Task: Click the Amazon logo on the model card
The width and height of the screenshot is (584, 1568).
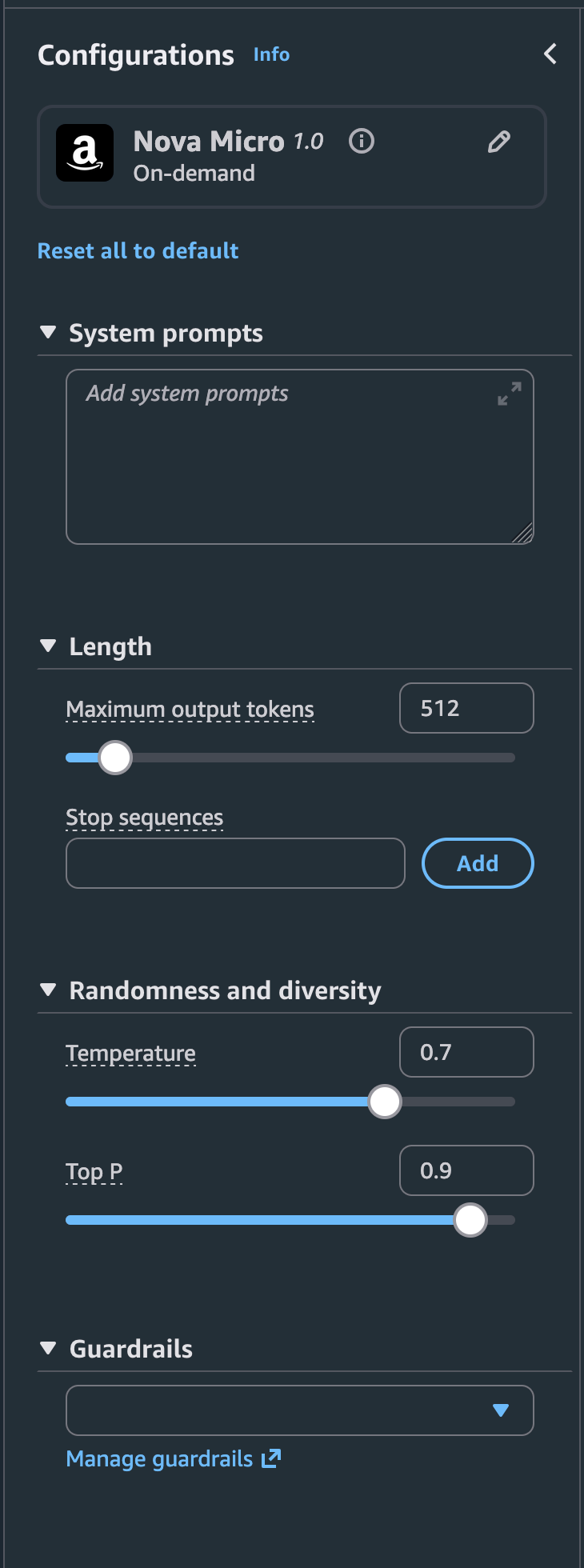Action: point(85,153)
